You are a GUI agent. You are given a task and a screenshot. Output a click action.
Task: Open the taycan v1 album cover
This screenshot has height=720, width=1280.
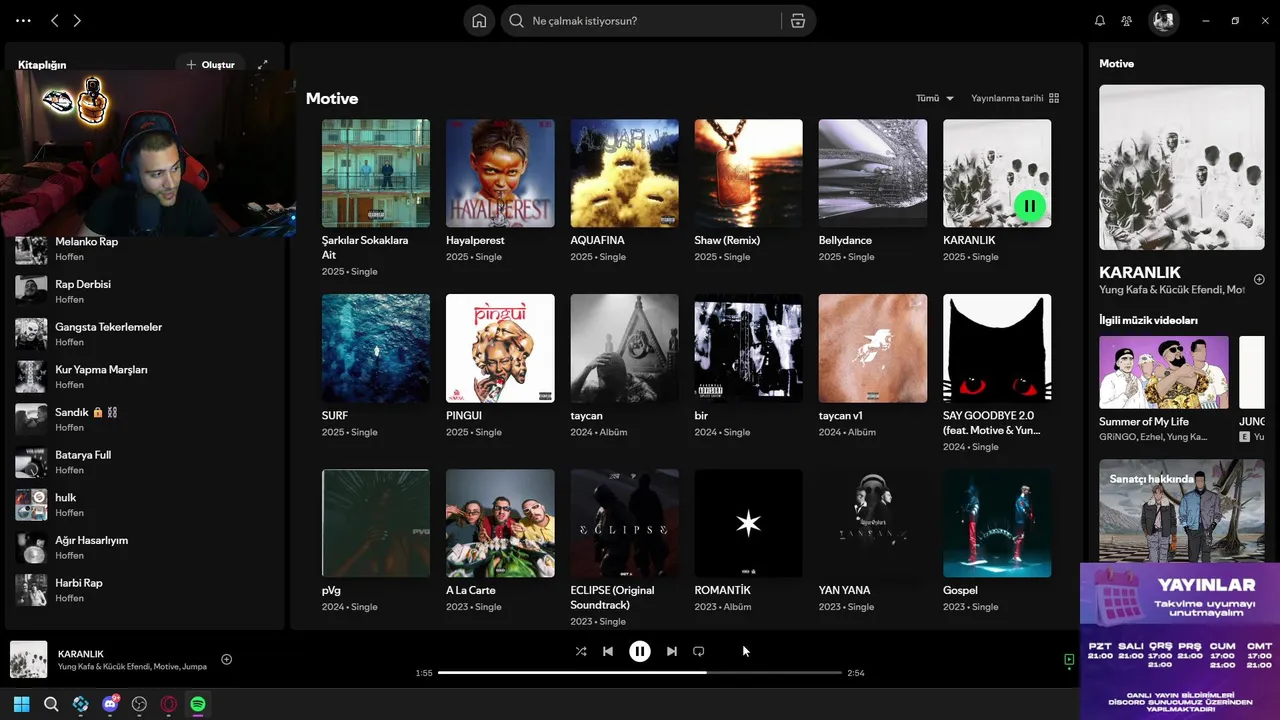[x=873, y=348]
